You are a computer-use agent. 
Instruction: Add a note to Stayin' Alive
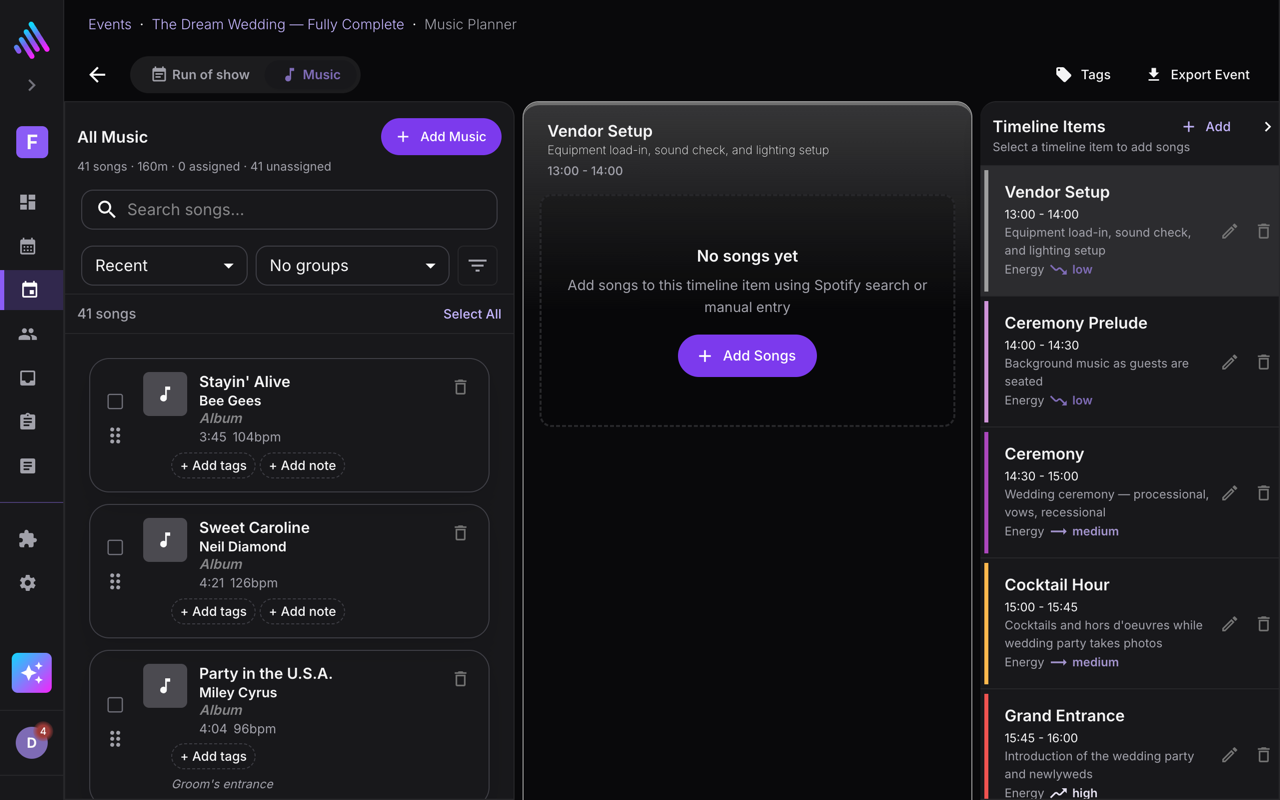click(x=302, y=466)
